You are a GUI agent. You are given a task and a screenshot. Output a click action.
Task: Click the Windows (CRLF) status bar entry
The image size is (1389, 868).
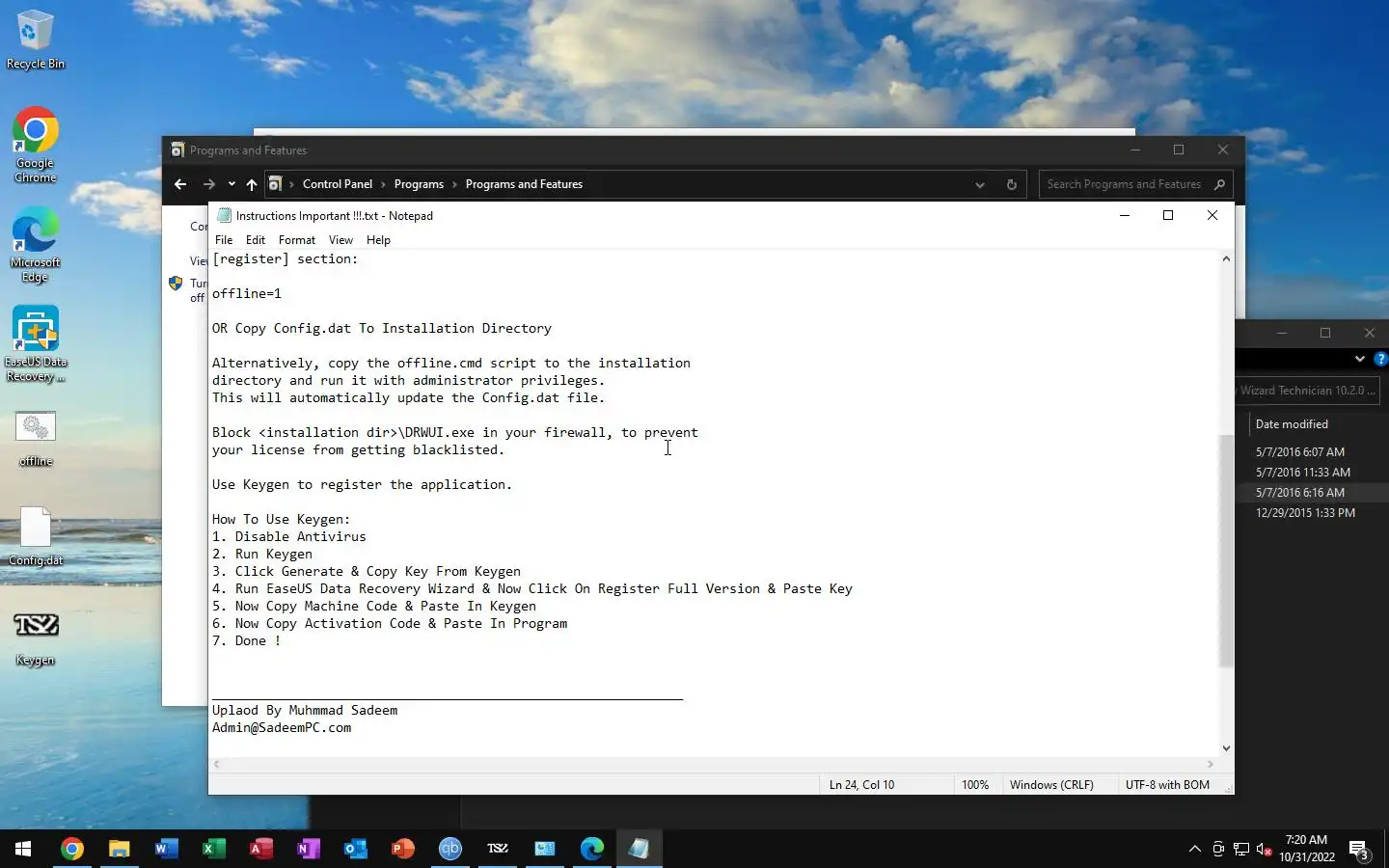pos(1051,785)
